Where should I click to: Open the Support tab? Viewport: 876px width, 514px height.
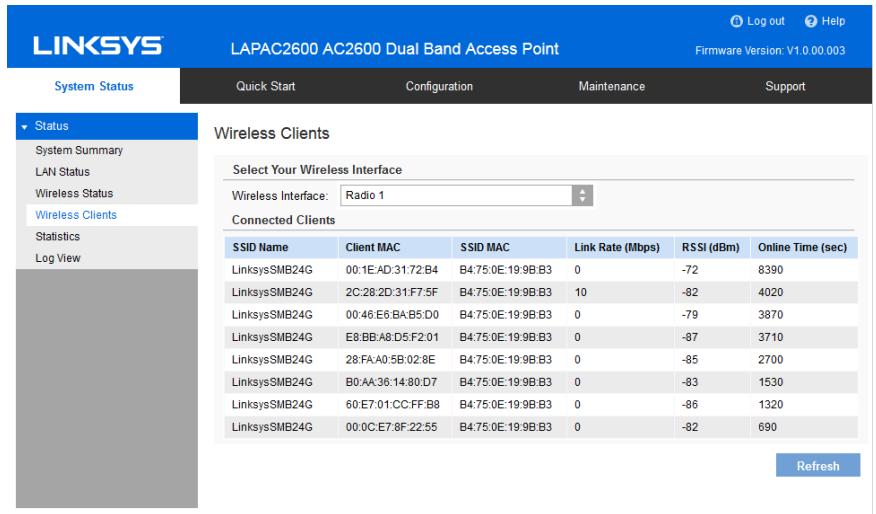(x=785, y=86)
